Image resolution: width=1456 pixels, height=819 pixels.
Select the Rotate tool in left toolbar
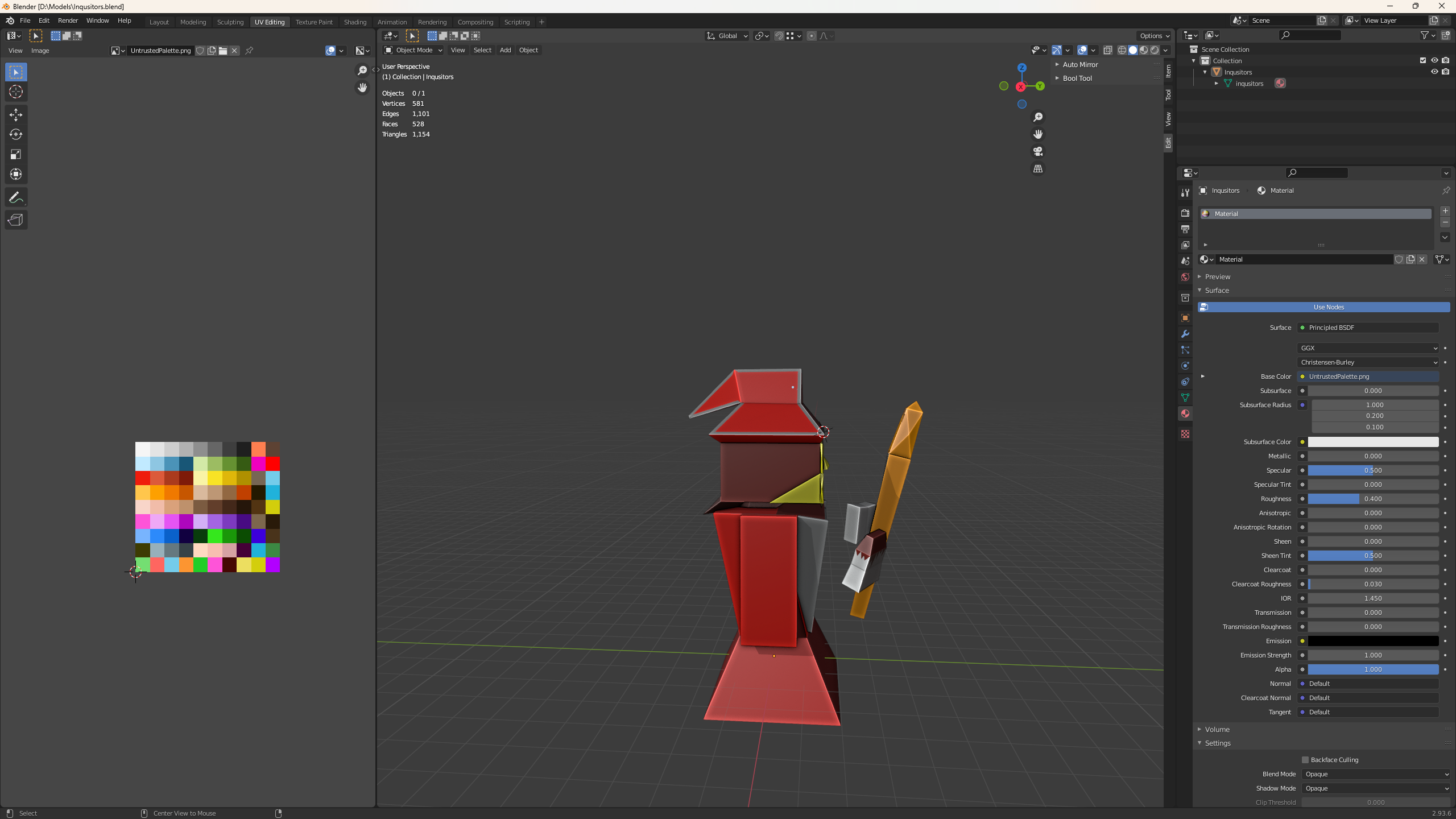(16, 135)
